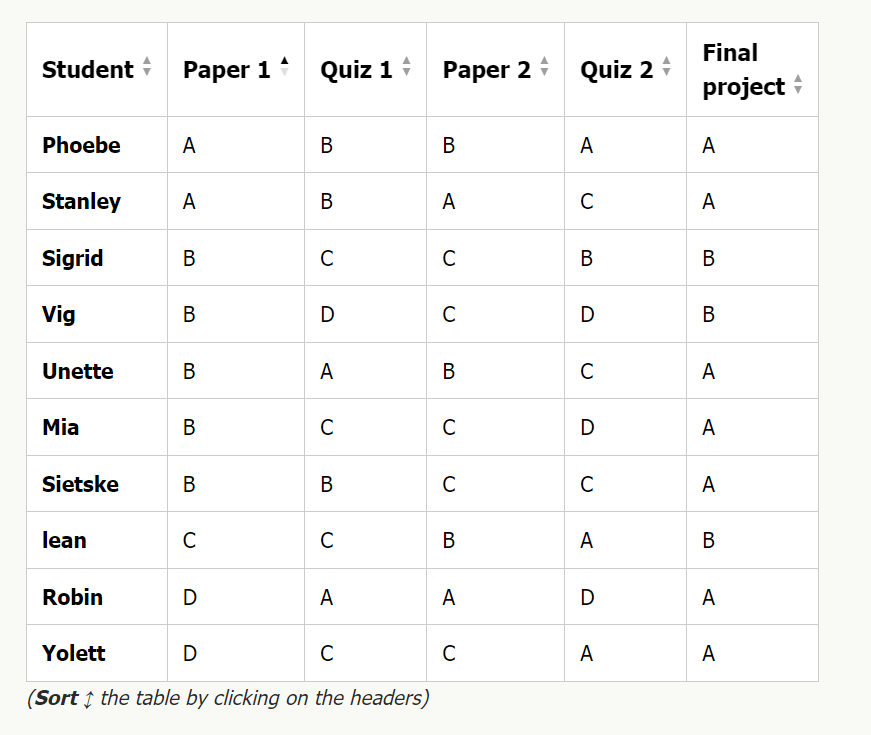Select Unette in the Student column
Screen dimensions: 871x735
77,371
